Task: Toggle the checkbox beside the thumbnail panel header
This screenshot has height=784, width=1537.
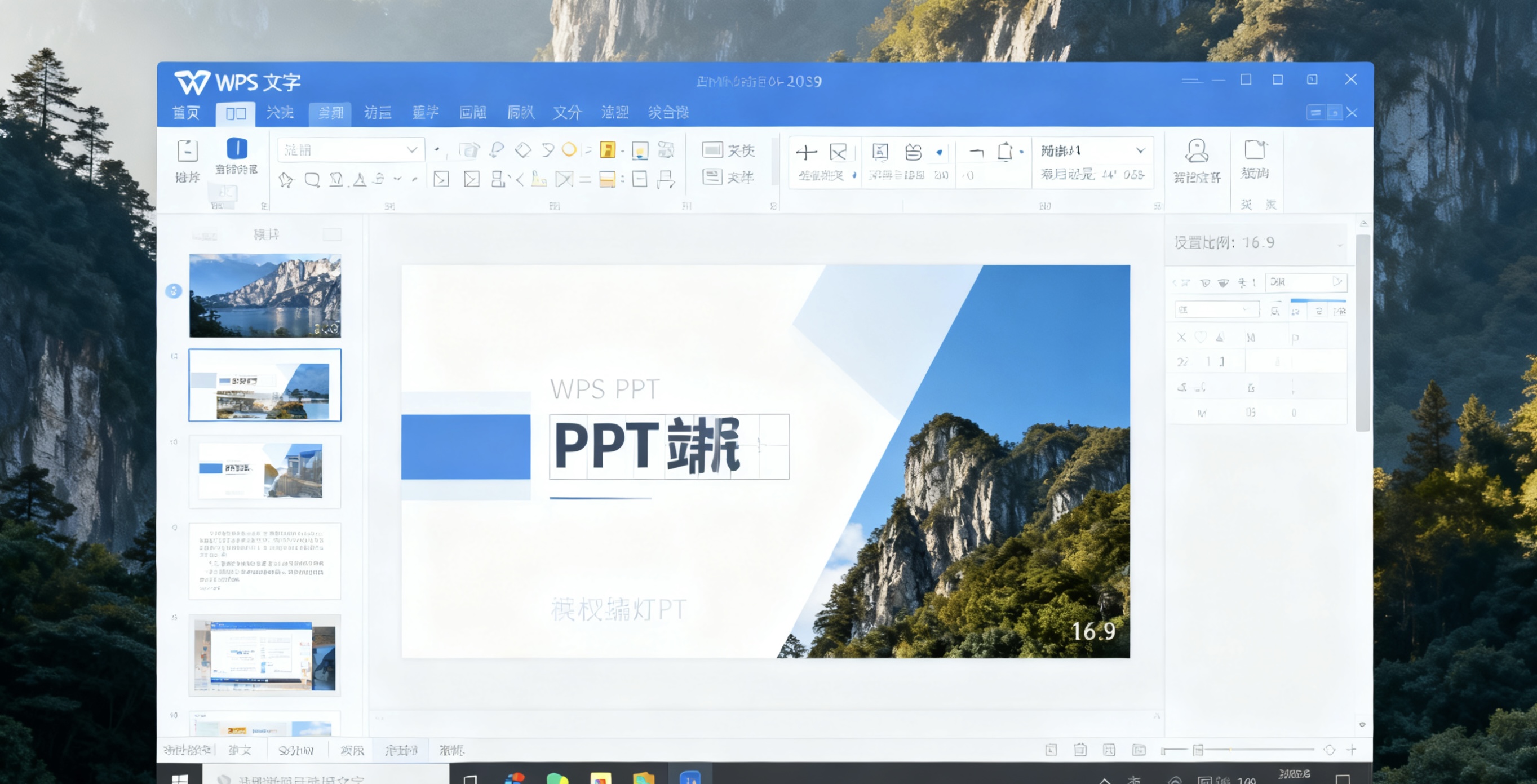Action: click(332, 234)
